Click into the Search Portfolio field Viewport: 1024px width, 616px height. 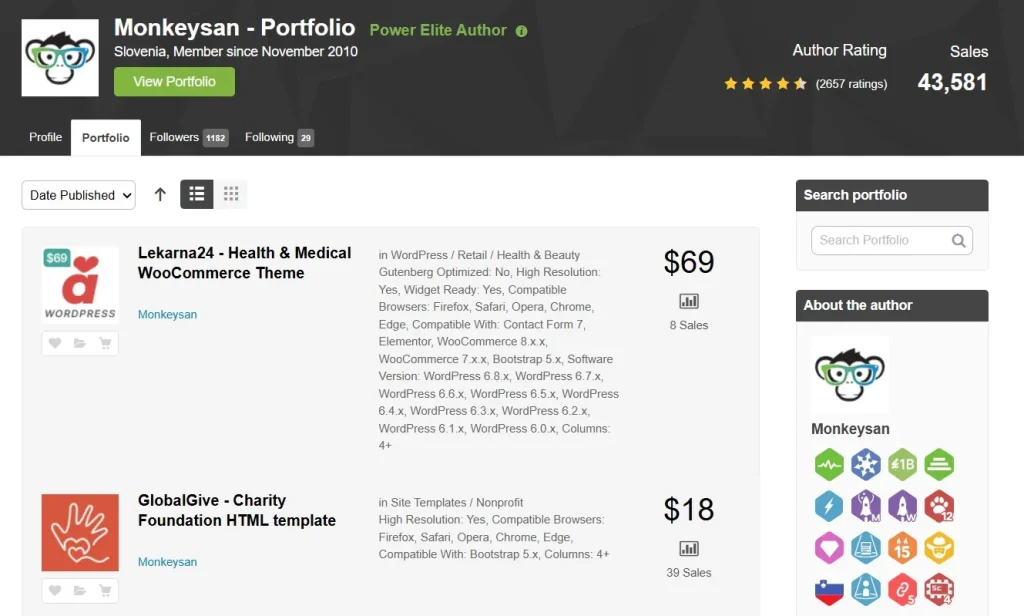[880, 240]
